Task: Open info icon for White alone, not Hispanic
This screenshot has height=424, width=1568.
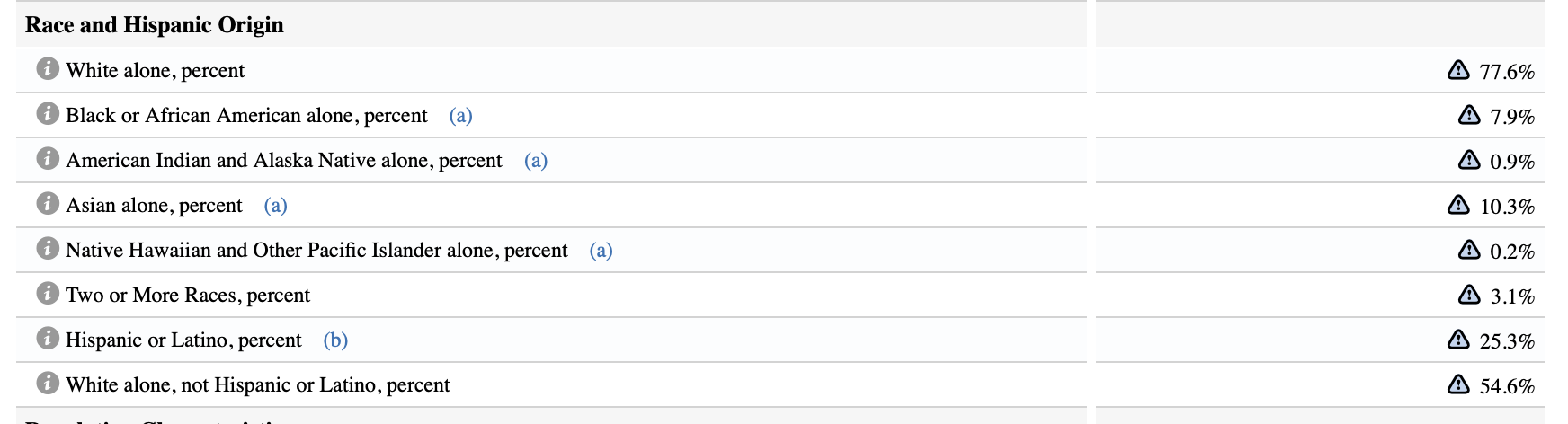Action: (x=48, y=384)
